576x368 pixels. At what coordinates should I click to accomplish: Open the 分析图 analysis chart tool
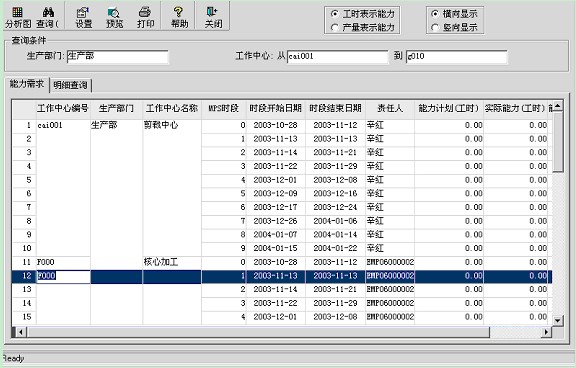(18, 17)
